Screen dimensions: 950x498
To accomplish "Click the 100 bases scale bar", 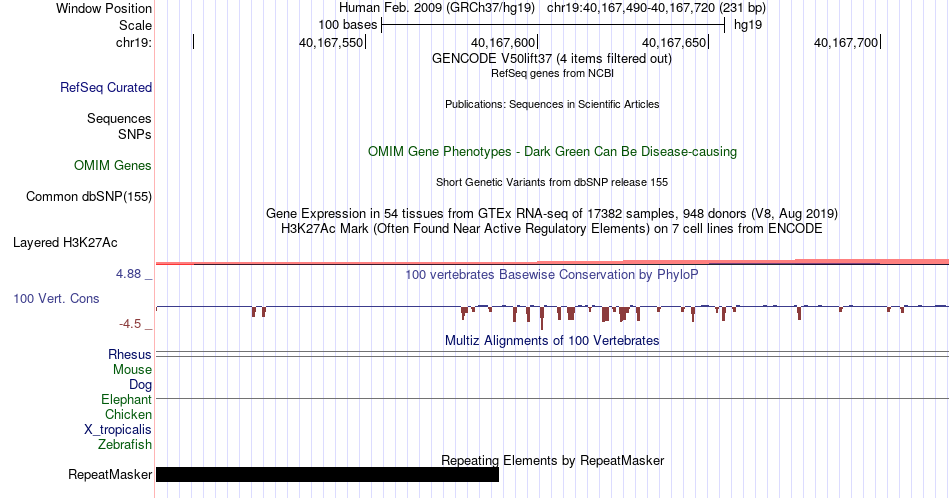I will click(553, 25).
